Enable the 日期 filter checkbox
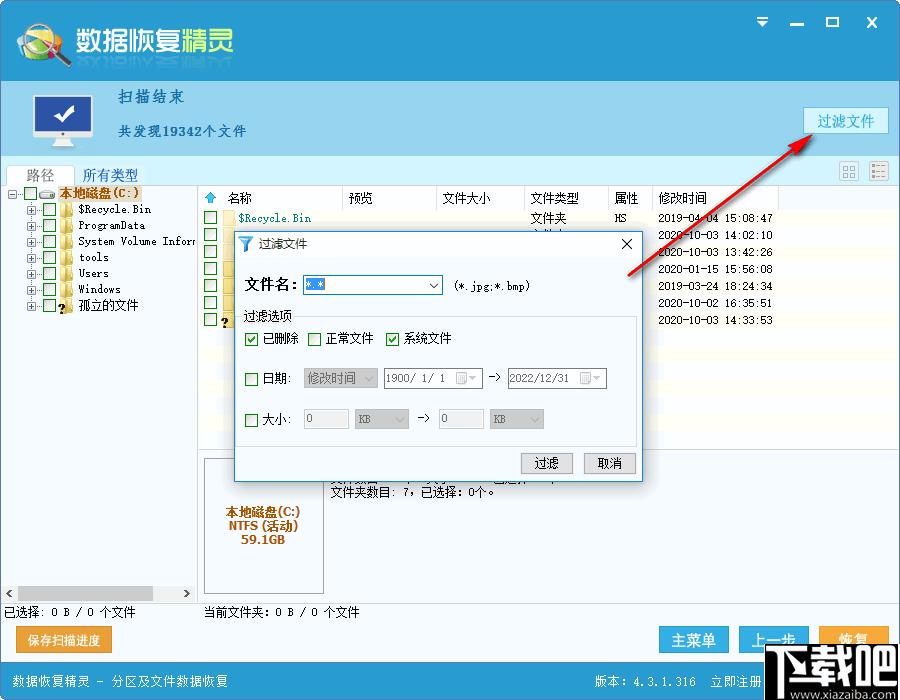The image size is (900, 700). (x=252, y=379)
